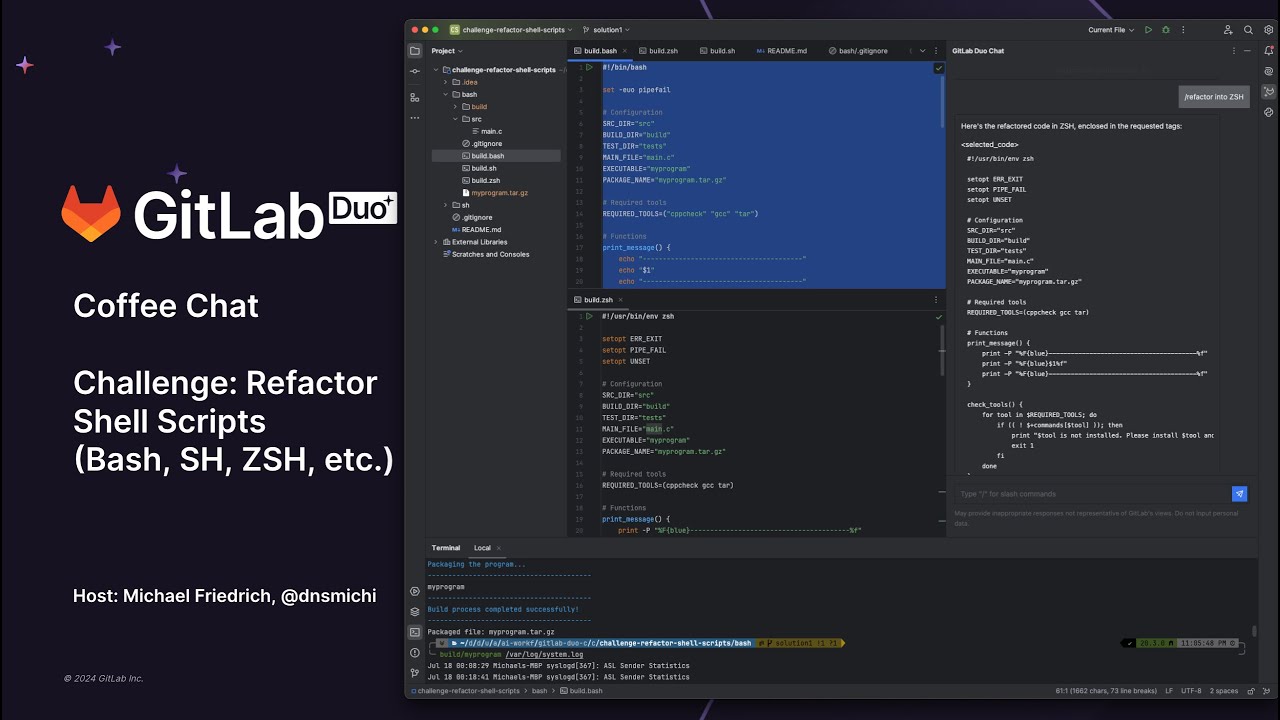
Task: Open the Project view dropdown
Action: coord(446,51)
